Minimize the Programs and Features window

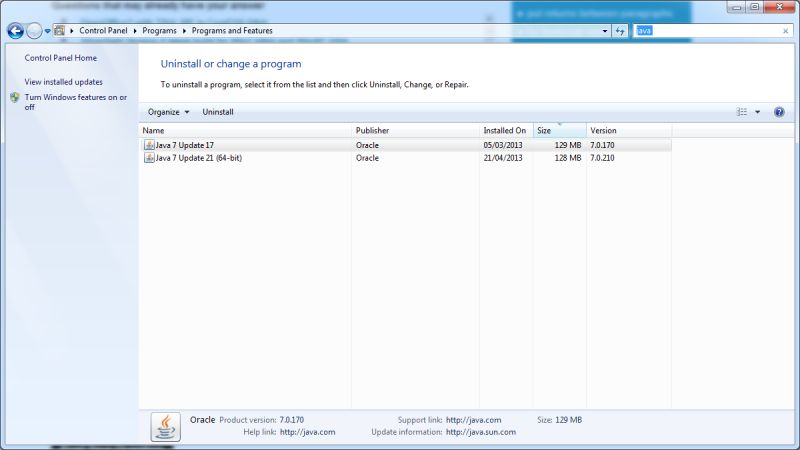(x=736, y=7)
